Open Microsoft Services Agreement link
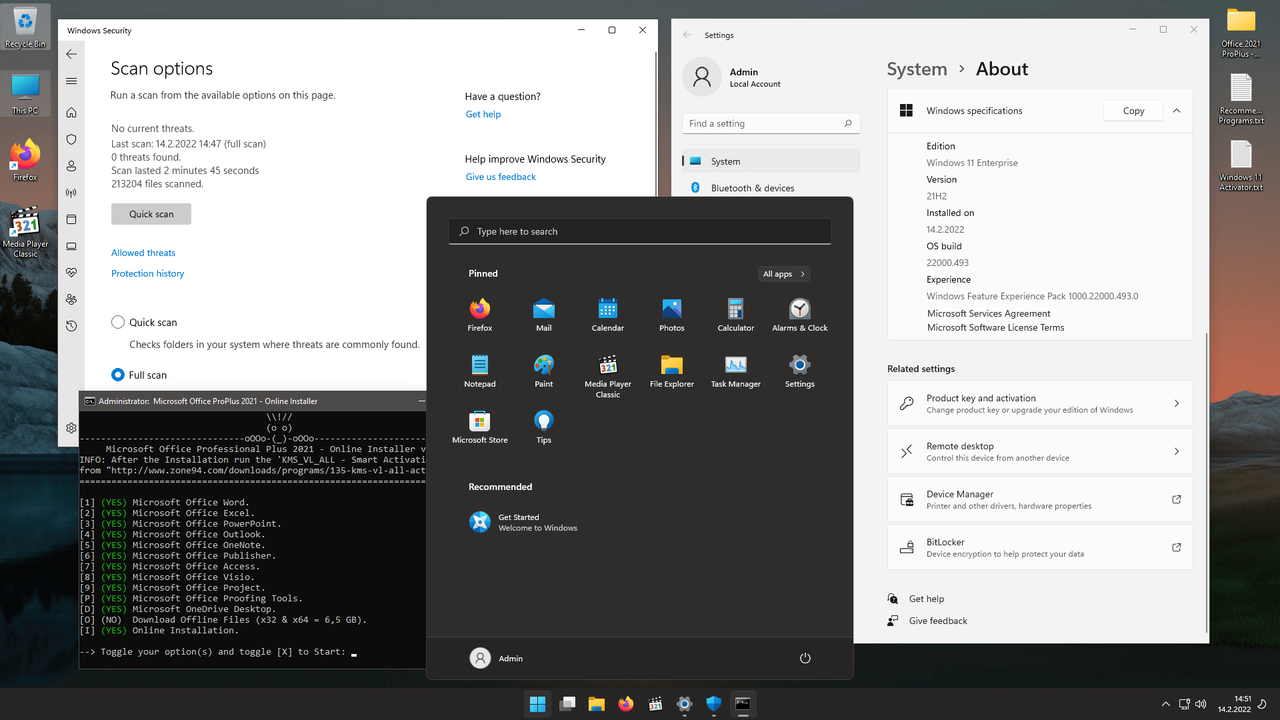Viewport: 1280px width, 720px height. 989,314
